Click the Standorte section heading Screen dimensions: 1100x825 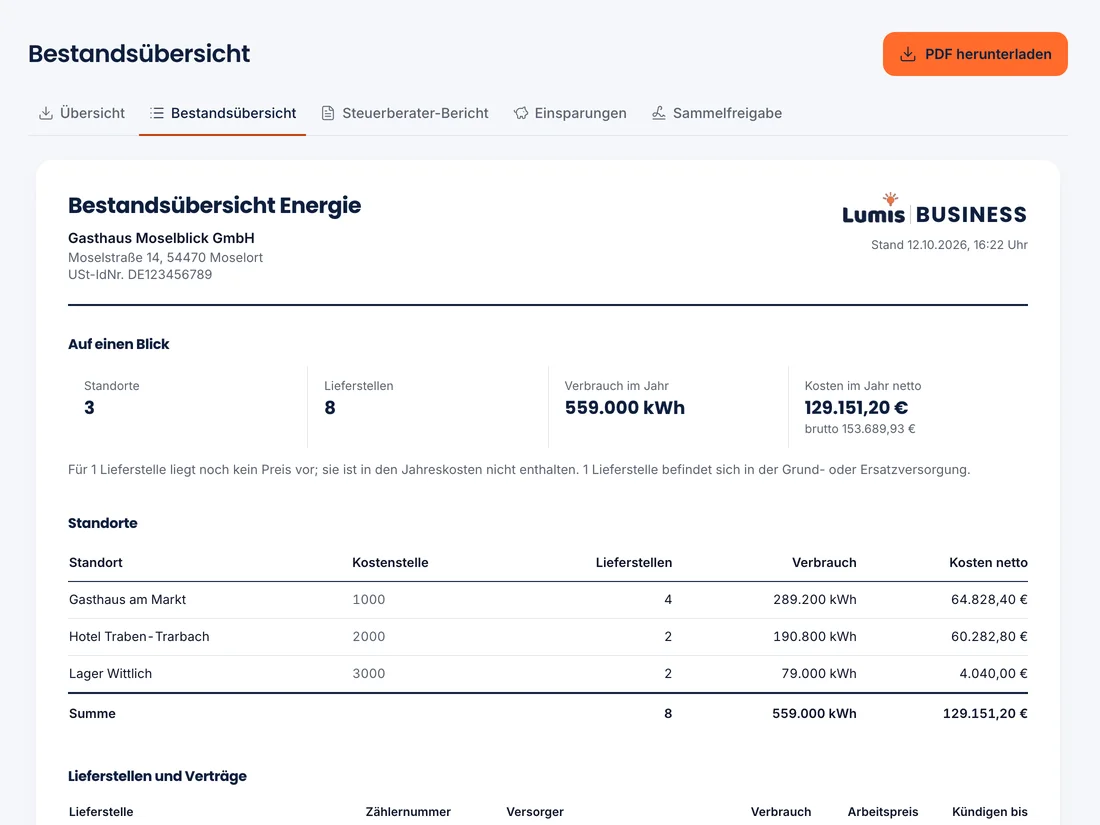pyautogui.click(x=102, y=523)
